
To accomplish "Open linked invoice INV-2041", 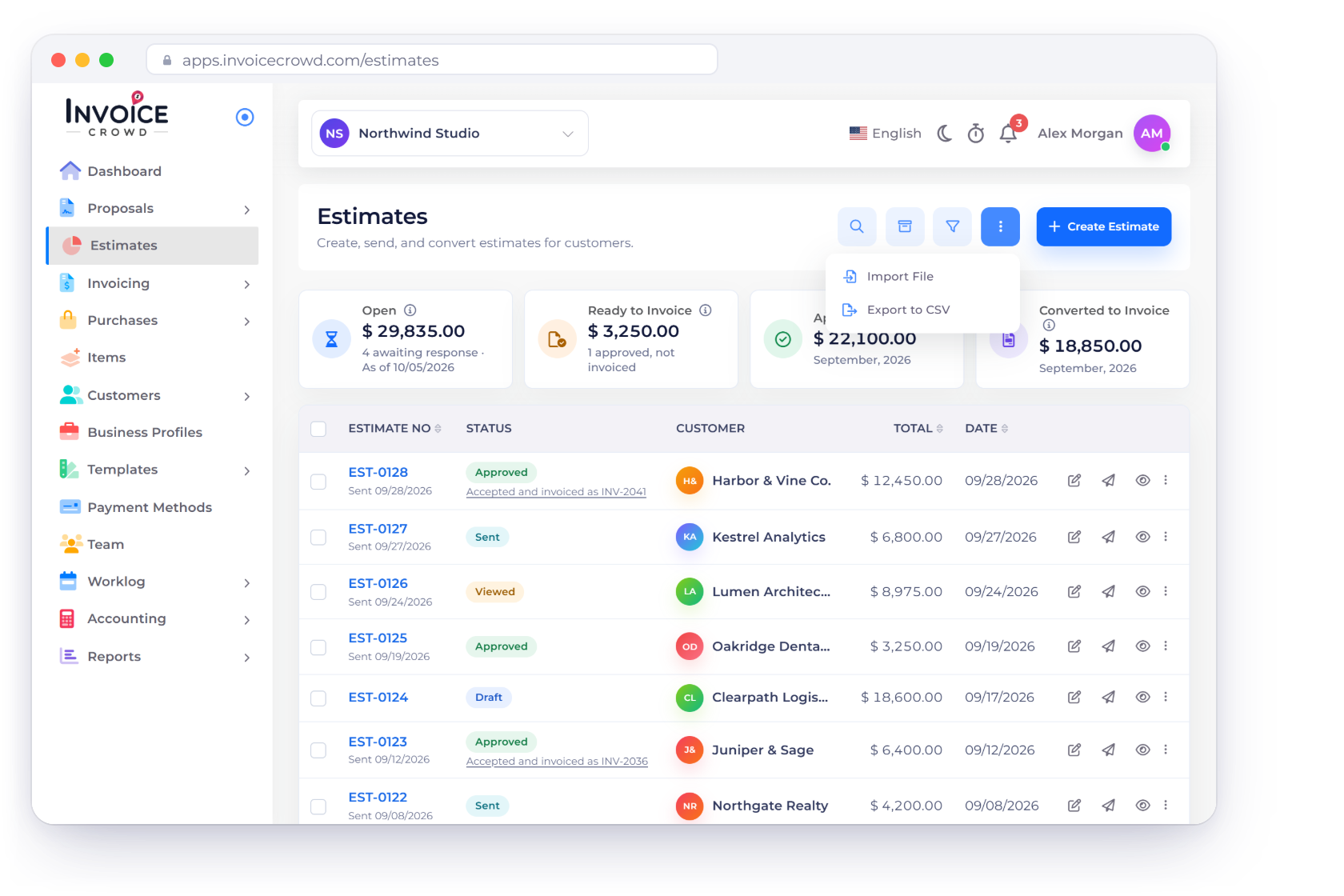I will click(556, 492).
